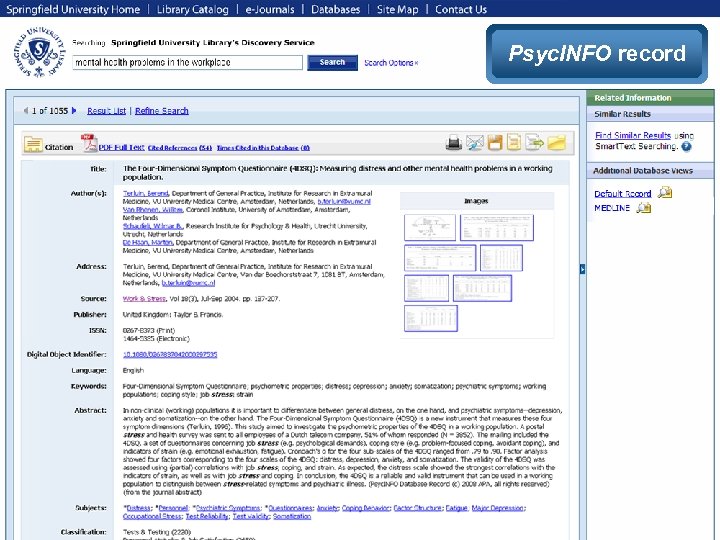Click the Related Information green header
The height and width of the screenshot is (540, 720).
coord(650,98)
